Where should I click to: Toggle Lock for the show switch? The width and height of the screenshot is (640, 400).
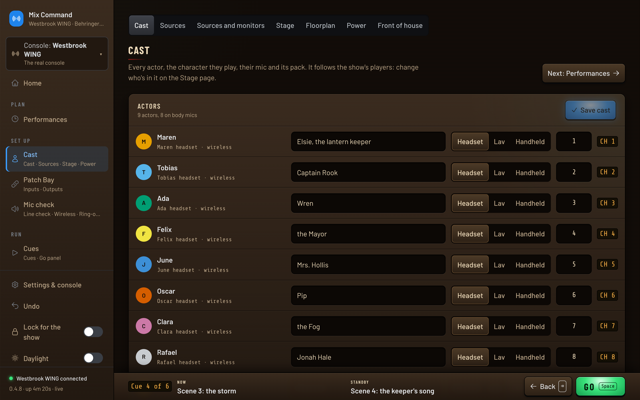coord(93,332)
